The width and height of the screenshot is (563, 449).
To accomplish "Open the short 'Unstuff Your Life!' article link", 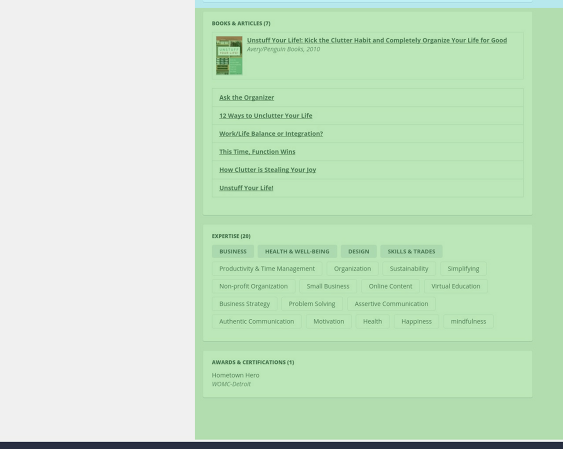I will pos(246,188).
